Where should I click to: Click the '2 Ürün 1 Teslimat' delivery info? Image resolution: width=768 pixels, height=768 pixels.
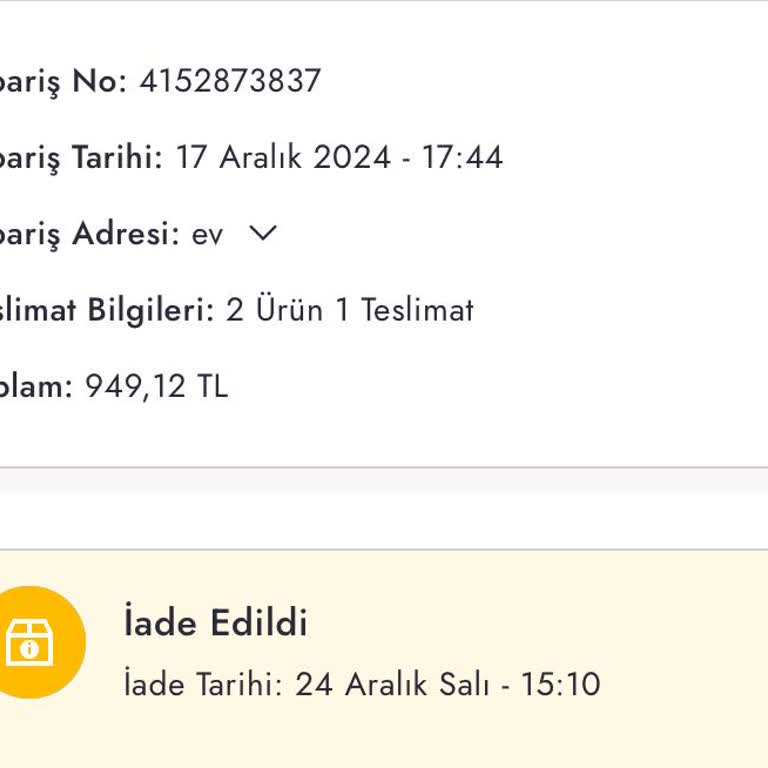(x=349, y=310)
